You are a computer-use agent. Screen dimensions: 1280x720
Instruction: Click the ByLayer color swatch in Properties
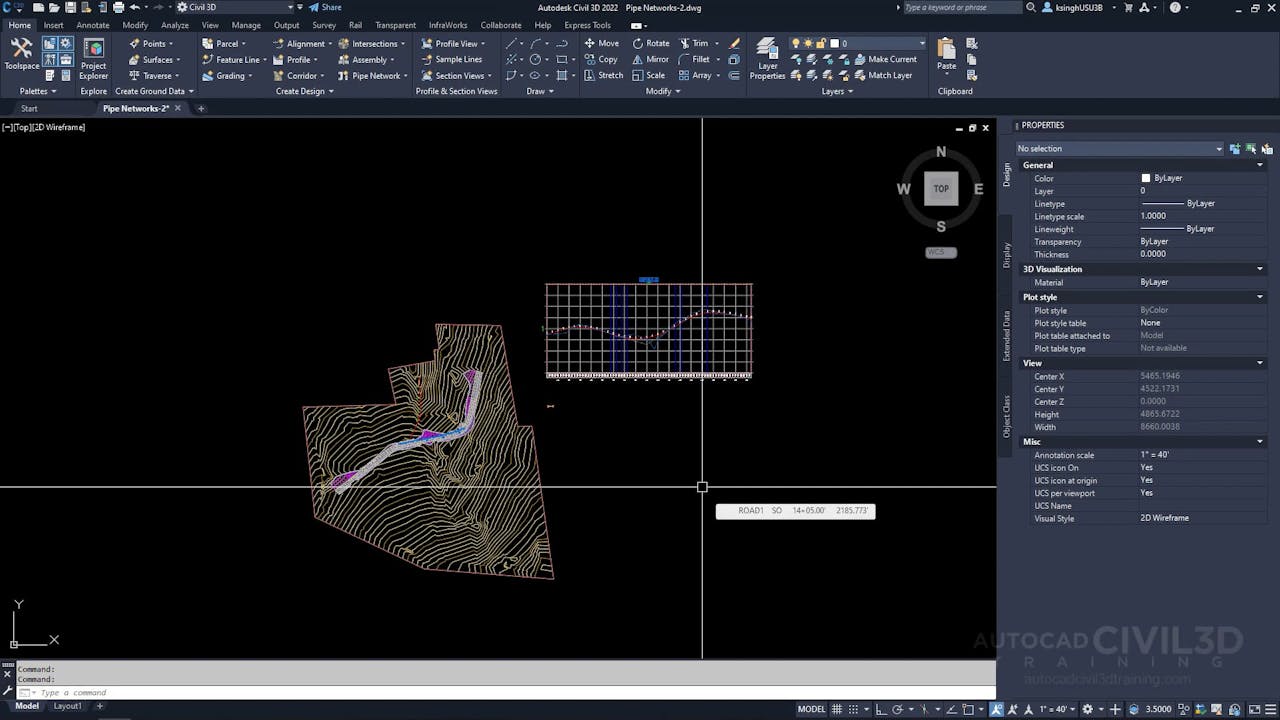pyautogui.click(x=1146, y=178)
